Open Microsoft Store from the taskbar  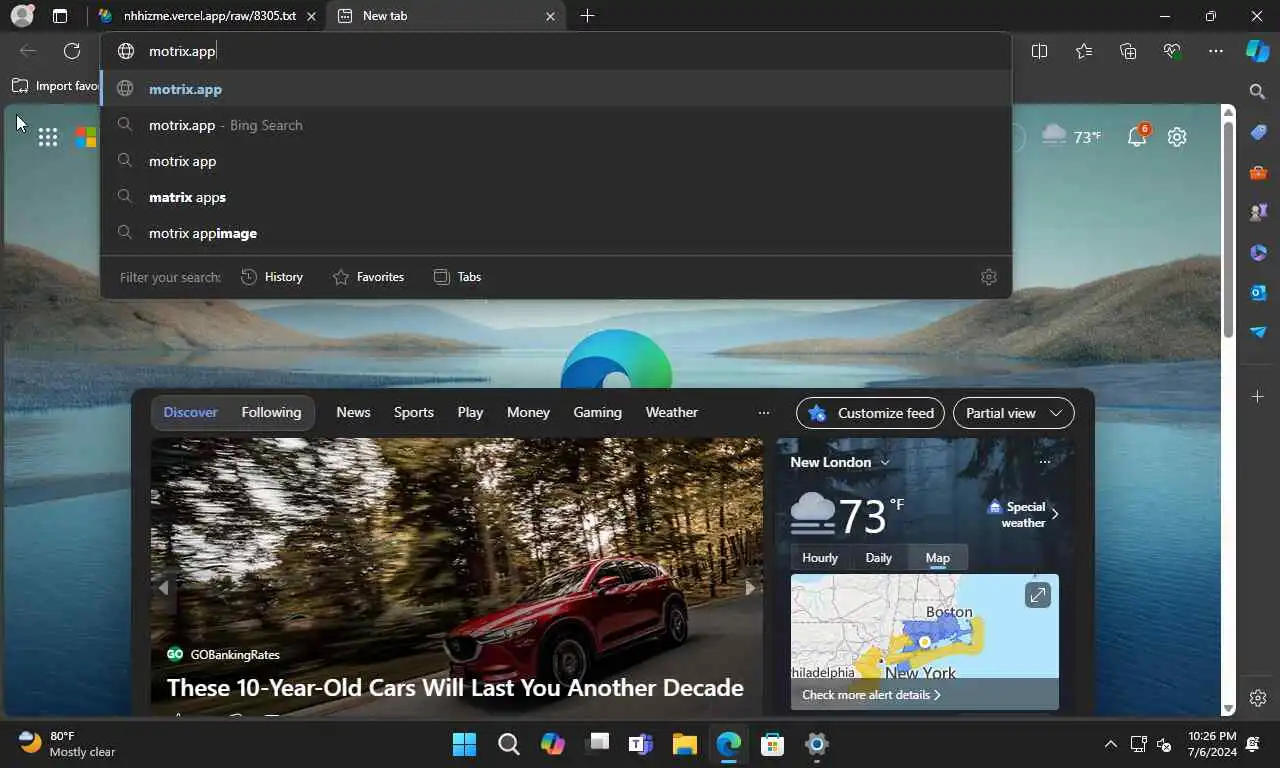point(772,744)
